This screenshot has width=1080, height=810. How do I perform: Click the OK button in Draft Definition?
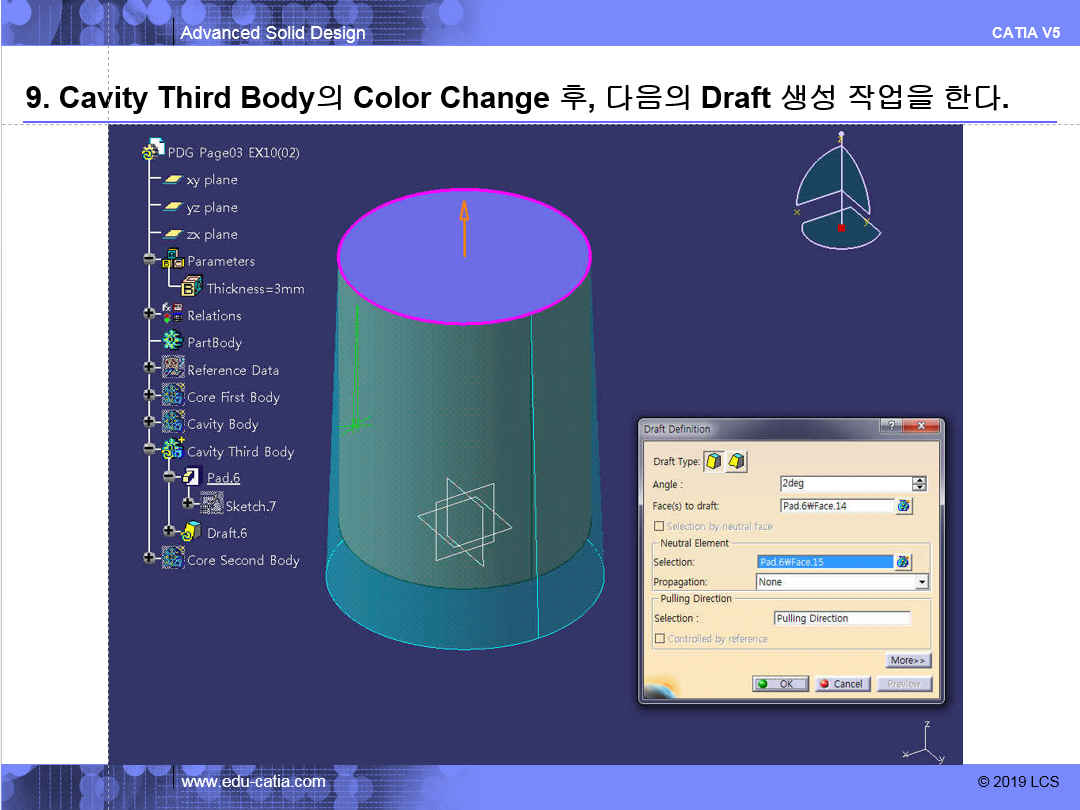[x=780, y=684]
